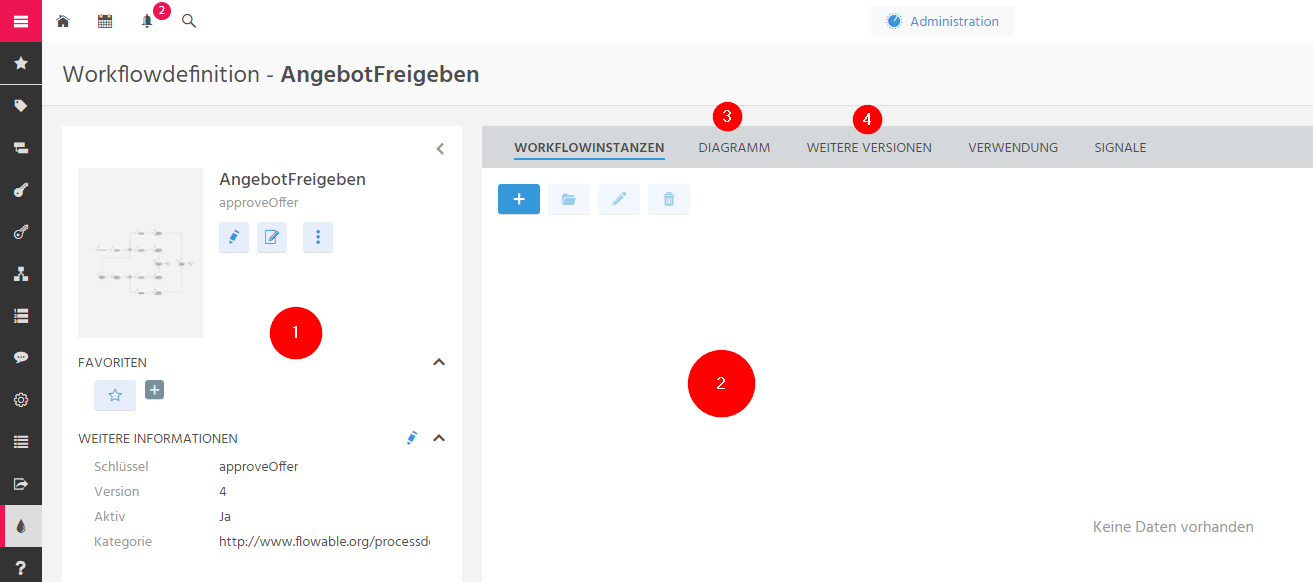Switch to Weitere Versionen tab
The height and width of the screenshot is (582, 1313).
pos(869,147)
